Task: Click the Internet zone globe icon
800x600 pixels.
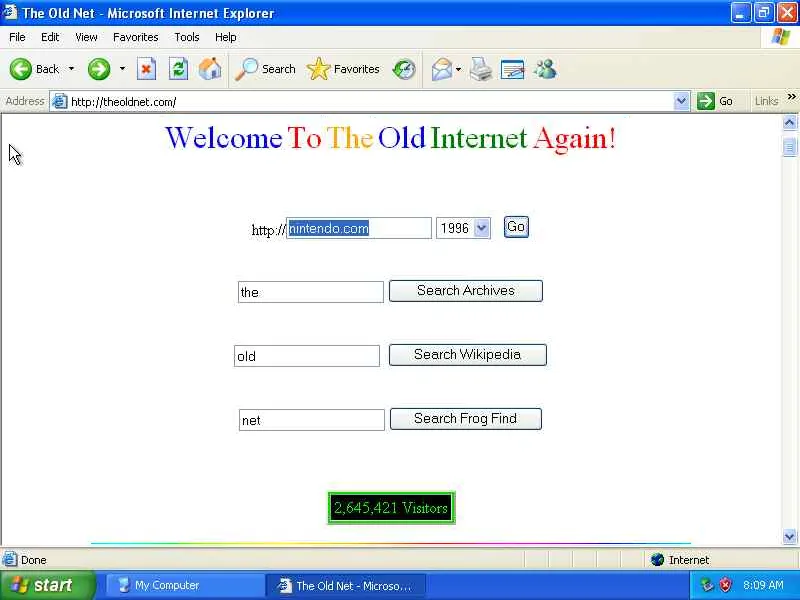Action: point(657,560)
